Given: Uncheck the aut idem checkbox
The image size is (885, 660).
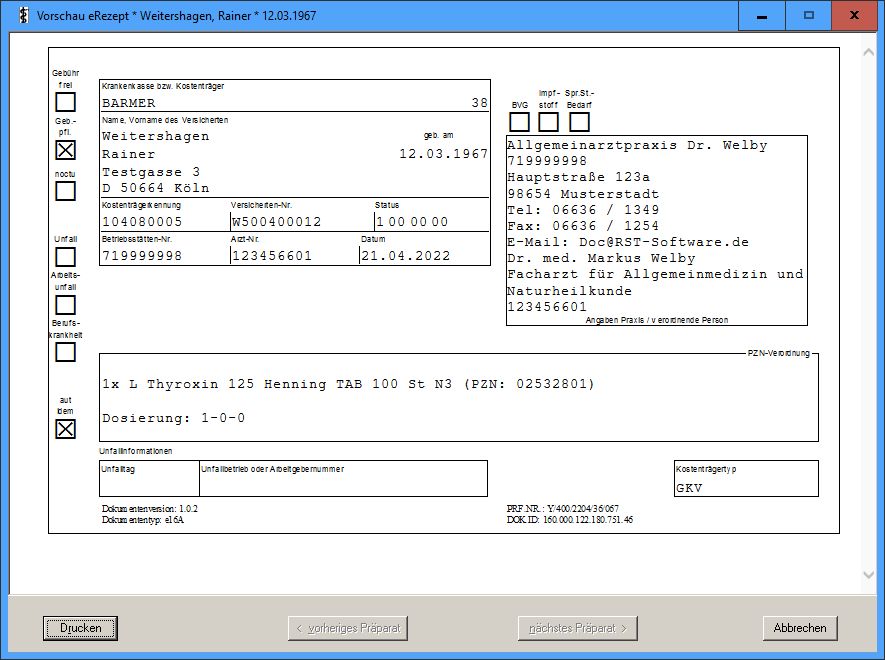Looking at the screenshot, I should [65, 429].
